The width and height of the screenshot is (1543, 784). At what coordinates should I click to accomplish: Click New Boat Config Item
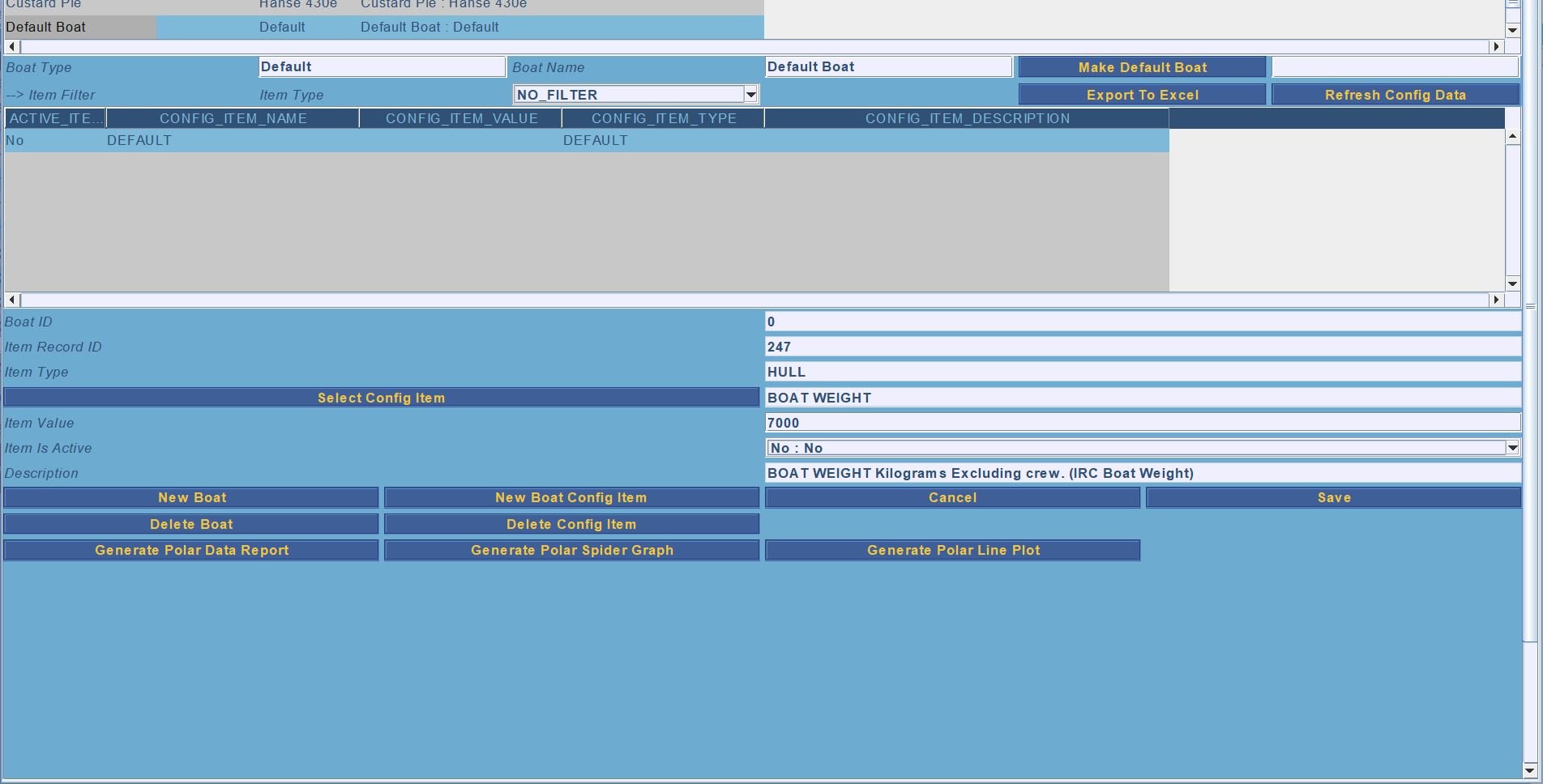coord(571,497)
